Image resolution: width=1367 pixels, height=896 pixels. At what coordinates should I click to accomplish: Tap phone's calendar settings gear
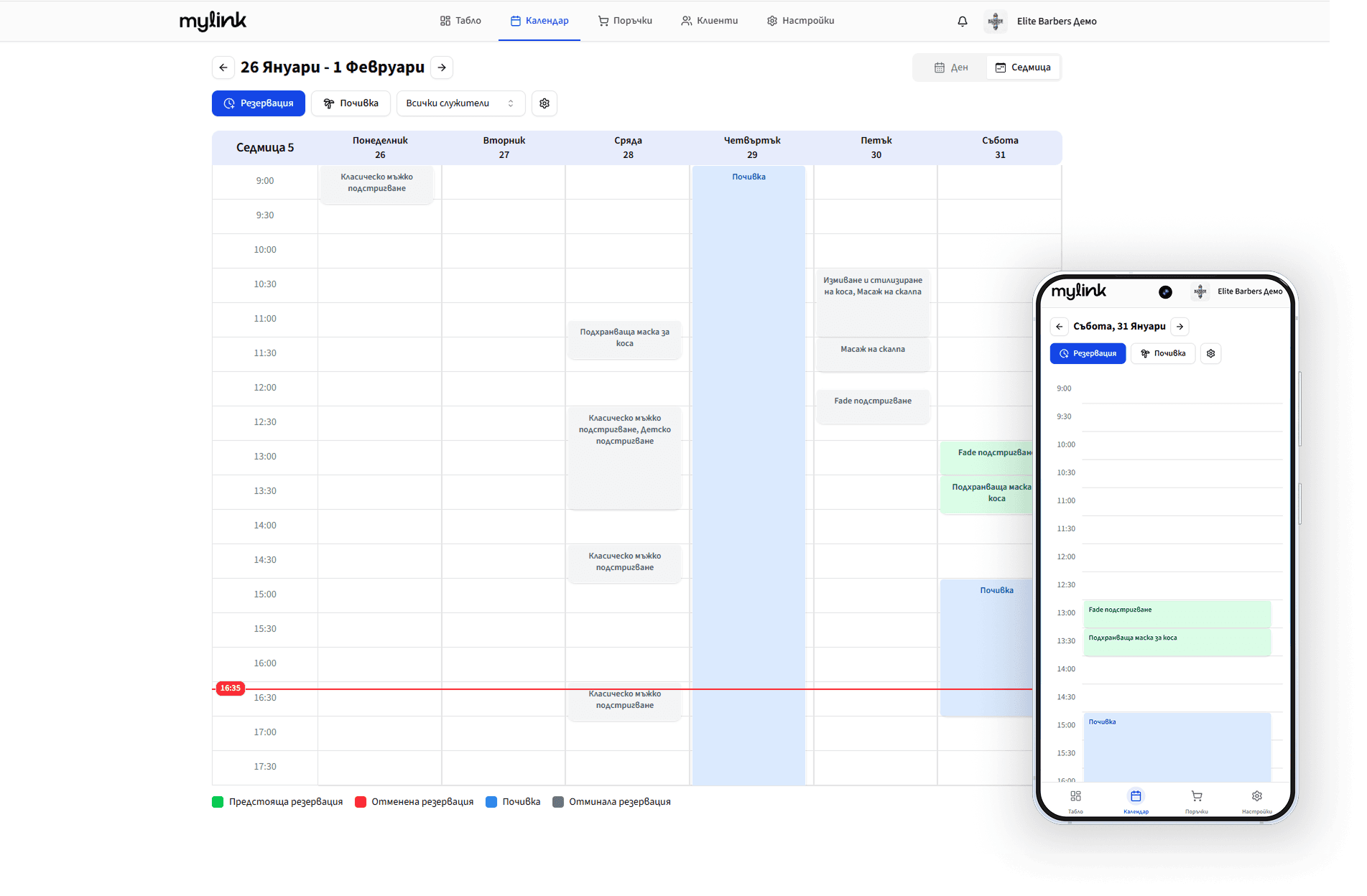coord(1210,353)
